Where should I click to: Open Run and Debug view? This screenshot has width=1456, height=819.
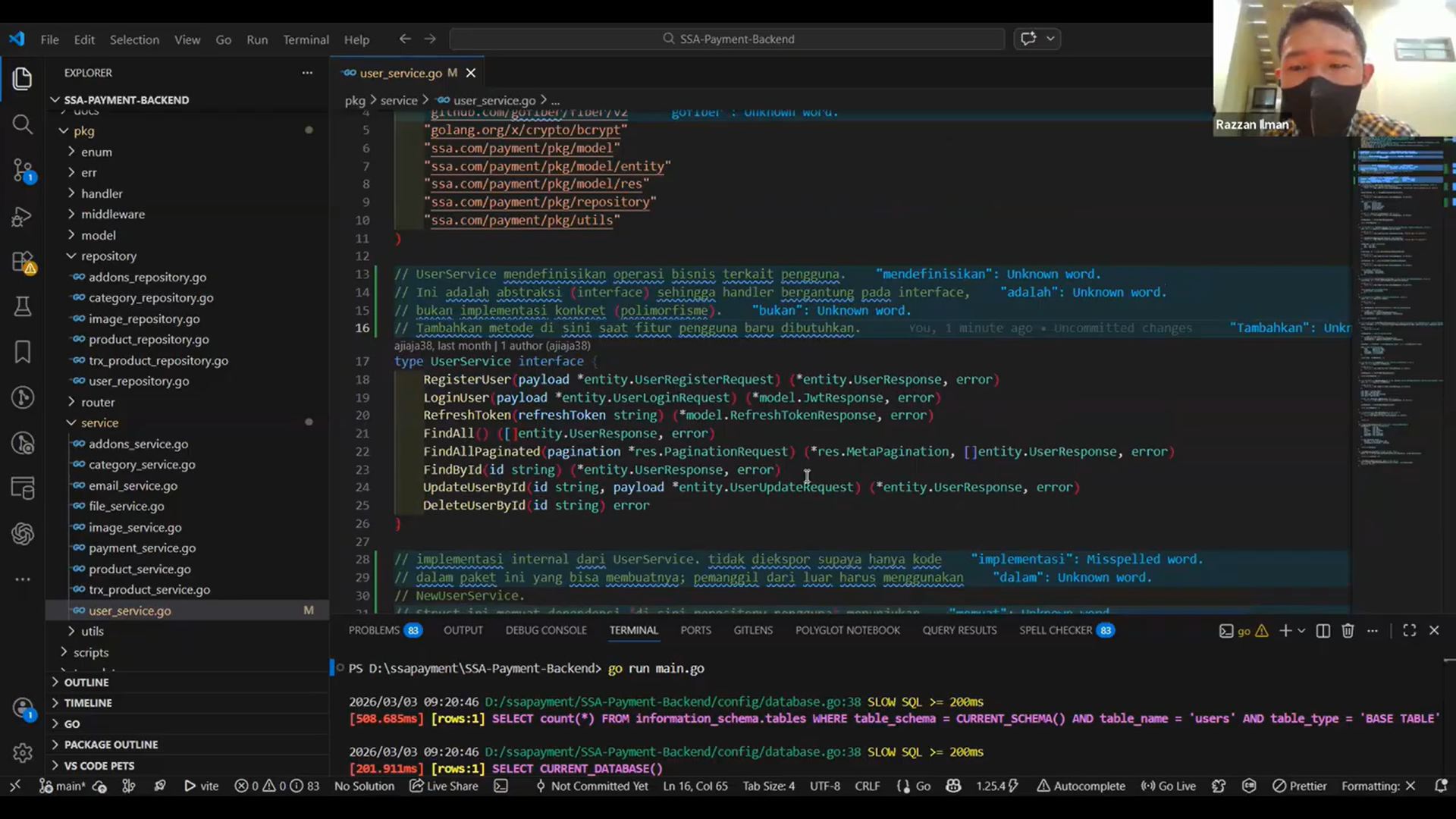(23, 217)
